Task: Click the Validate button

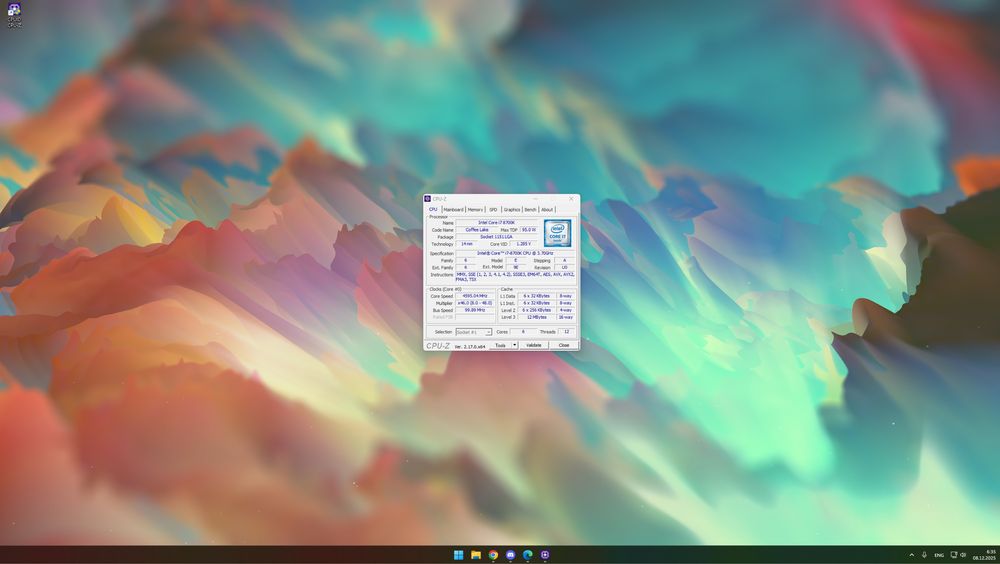Action: 534,345
